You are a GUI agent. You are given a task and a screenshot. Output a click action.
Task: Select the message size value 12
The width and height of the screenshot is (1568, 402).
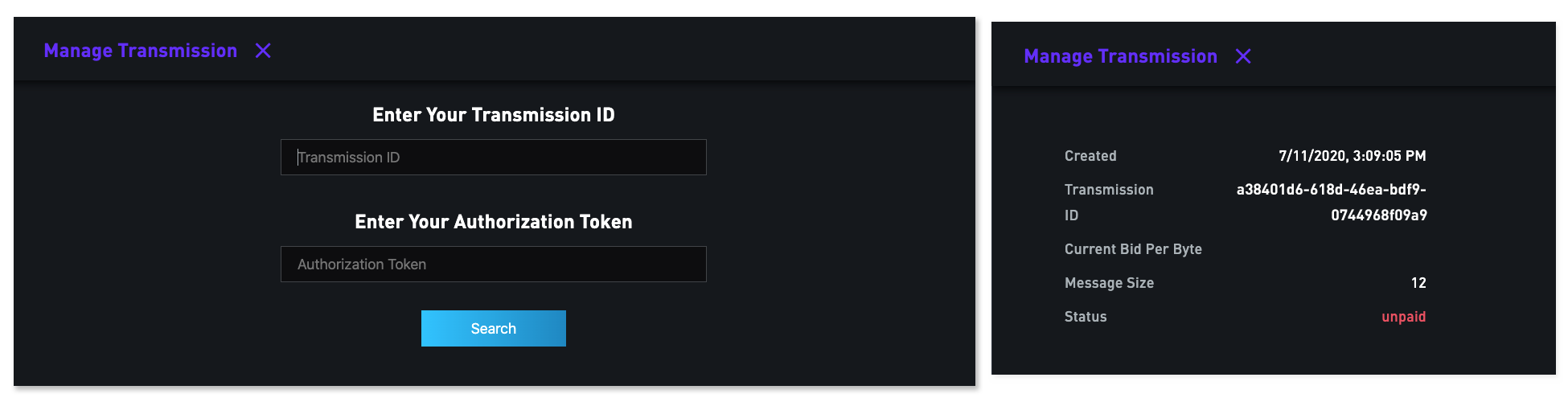pos(1418,283)
